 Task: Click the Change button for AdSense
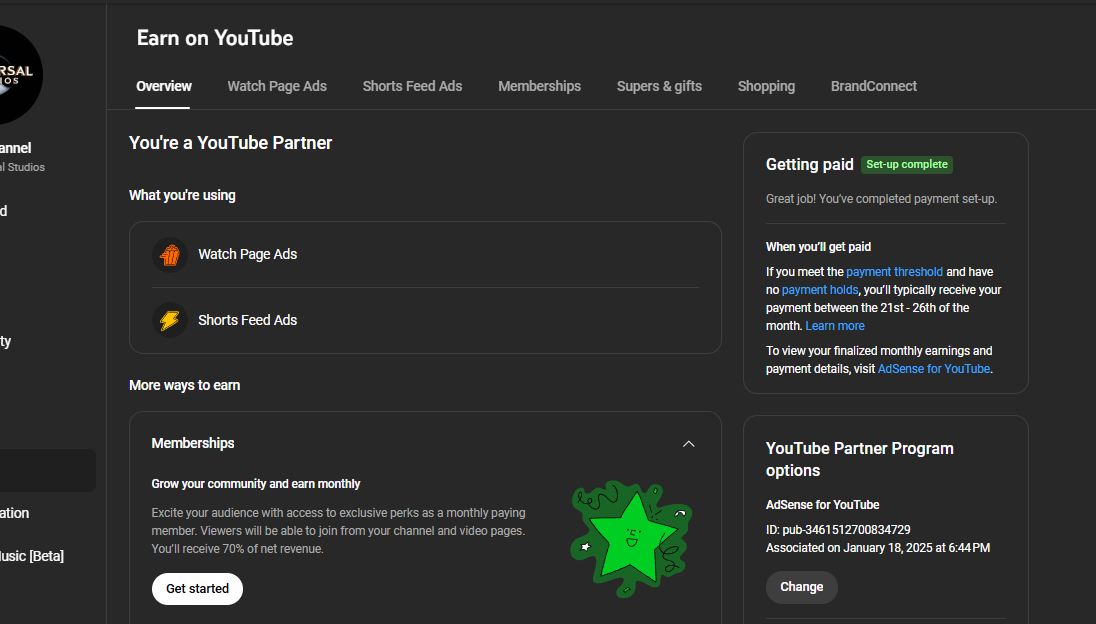[802, 587]
